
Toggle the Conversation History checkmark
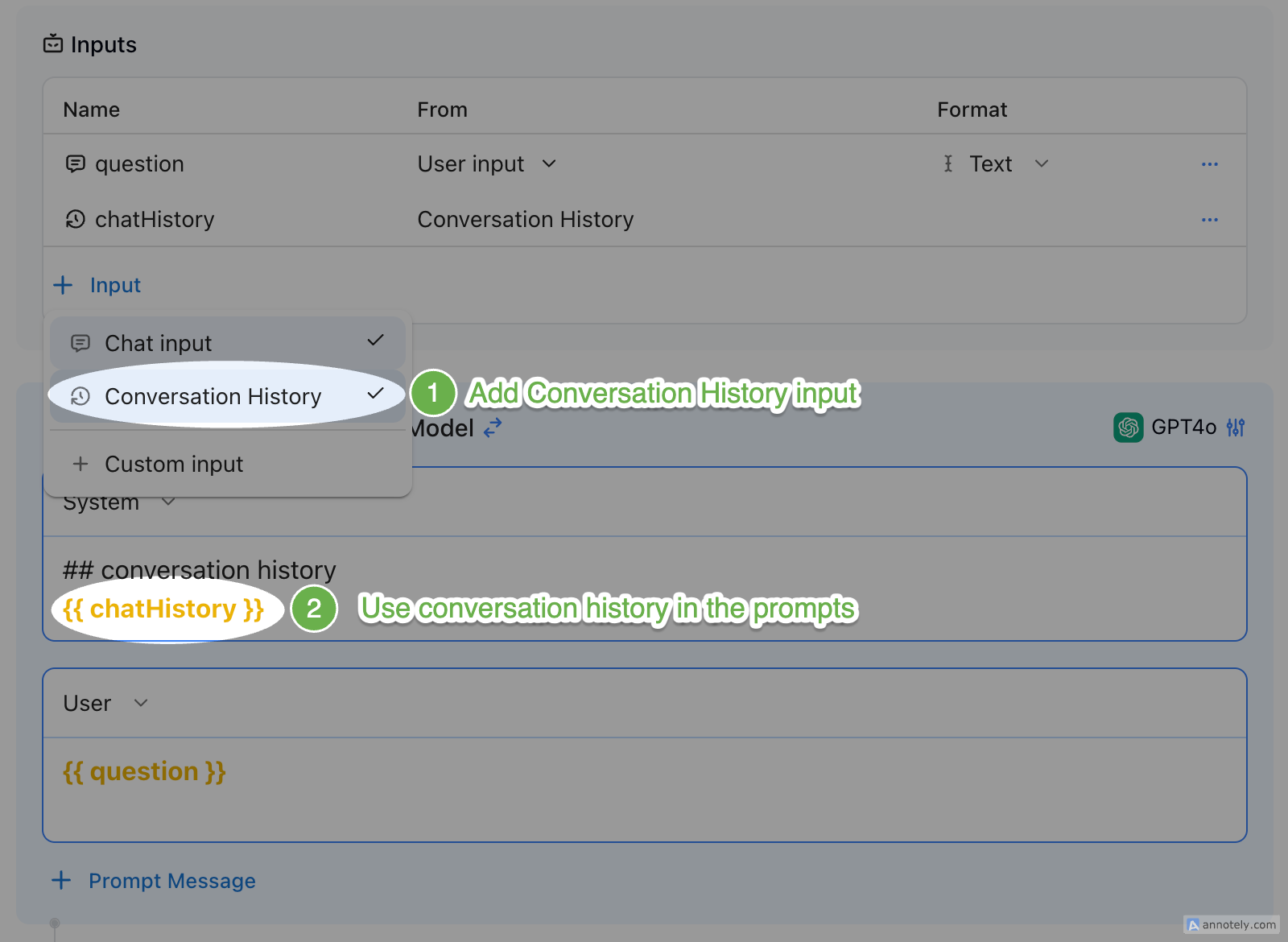point(375,394)
